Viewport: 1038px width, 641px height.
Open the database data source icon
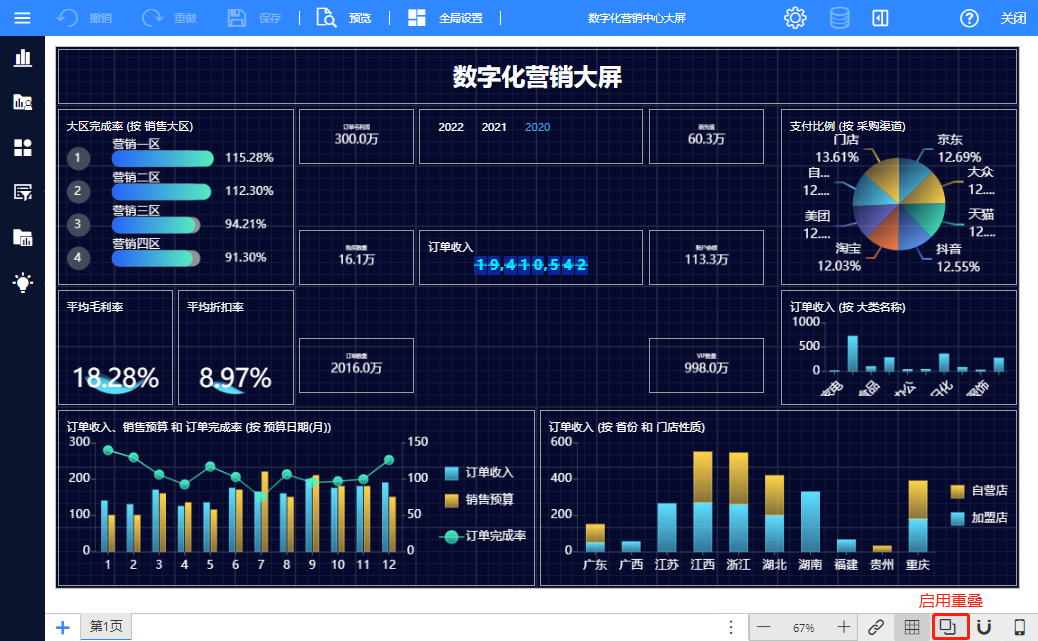tap(839, 18)
